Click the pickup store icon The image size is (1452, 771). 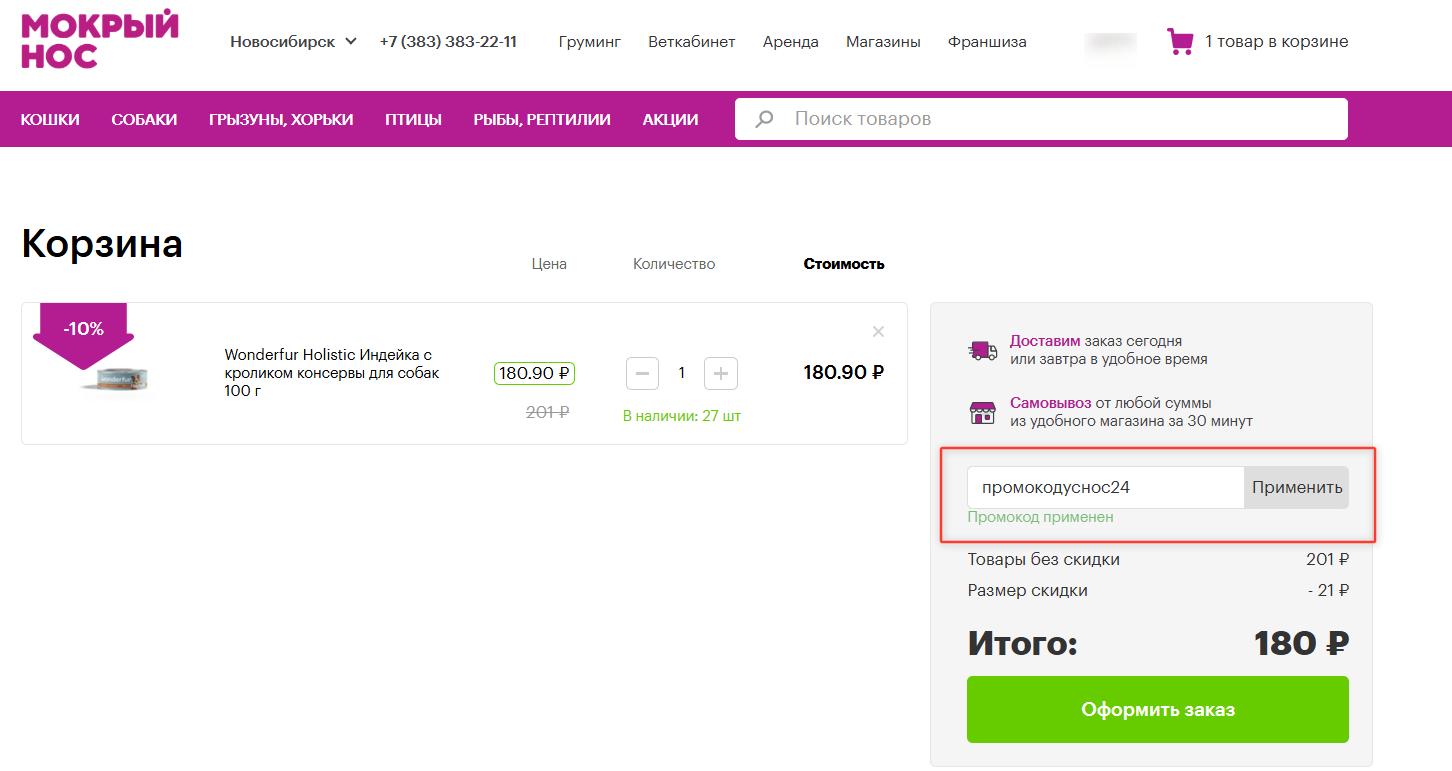pyautogui.click(x=982, y=412)
